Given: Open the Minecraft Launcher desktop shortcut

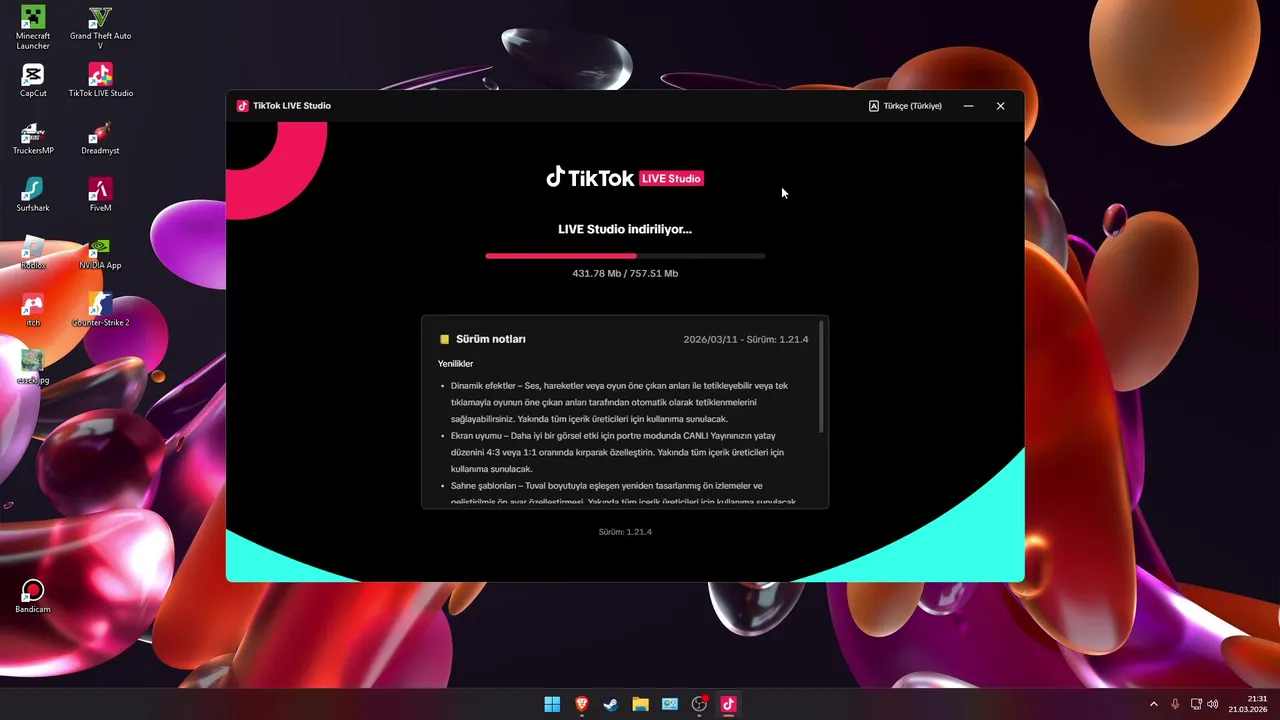Looking at the screenshot, I should tap(33, 27).
